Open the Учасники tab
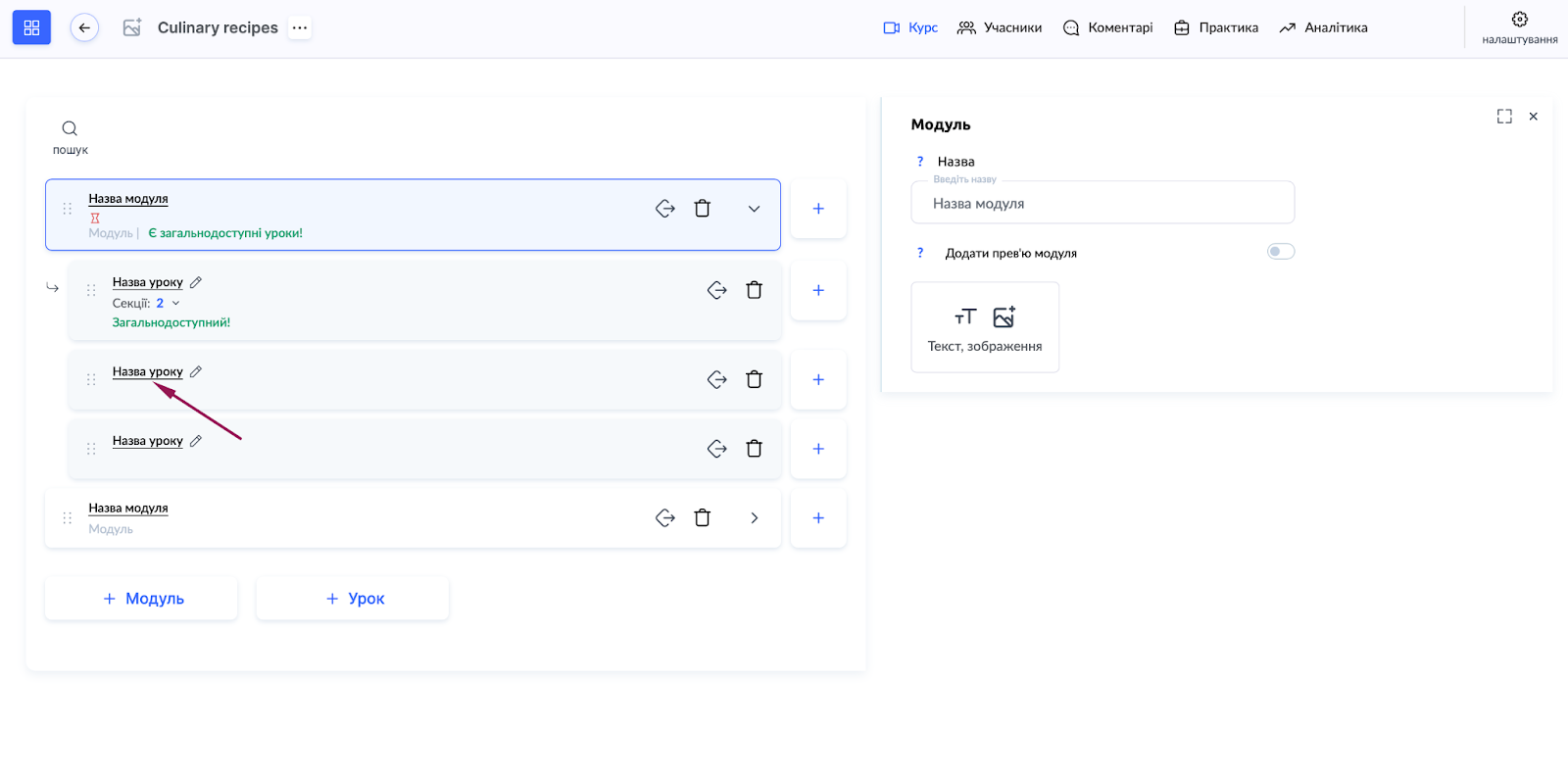The height and width of the screenshot is (778, 1568). pyautogui.click(x=1000, y=27)
